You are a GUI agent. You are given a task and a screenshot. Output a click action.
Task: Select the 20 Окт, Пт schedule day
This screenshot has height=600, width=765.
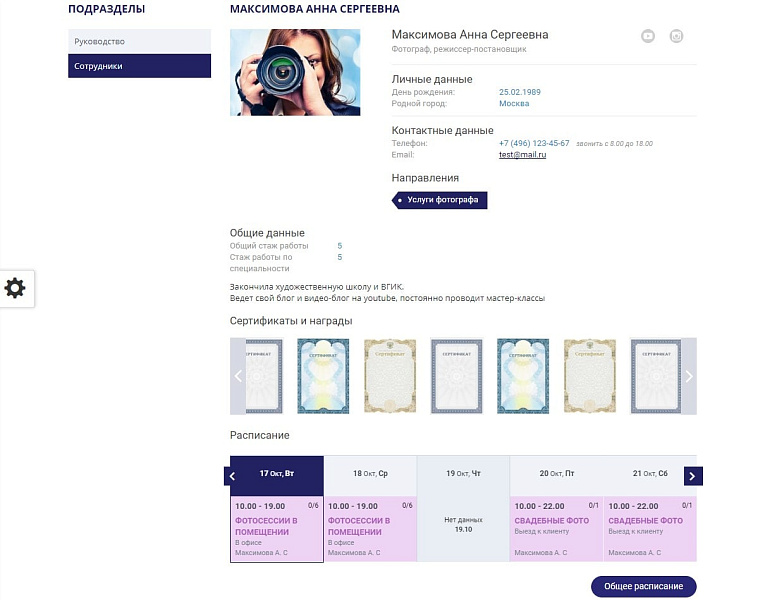(557, 473)
